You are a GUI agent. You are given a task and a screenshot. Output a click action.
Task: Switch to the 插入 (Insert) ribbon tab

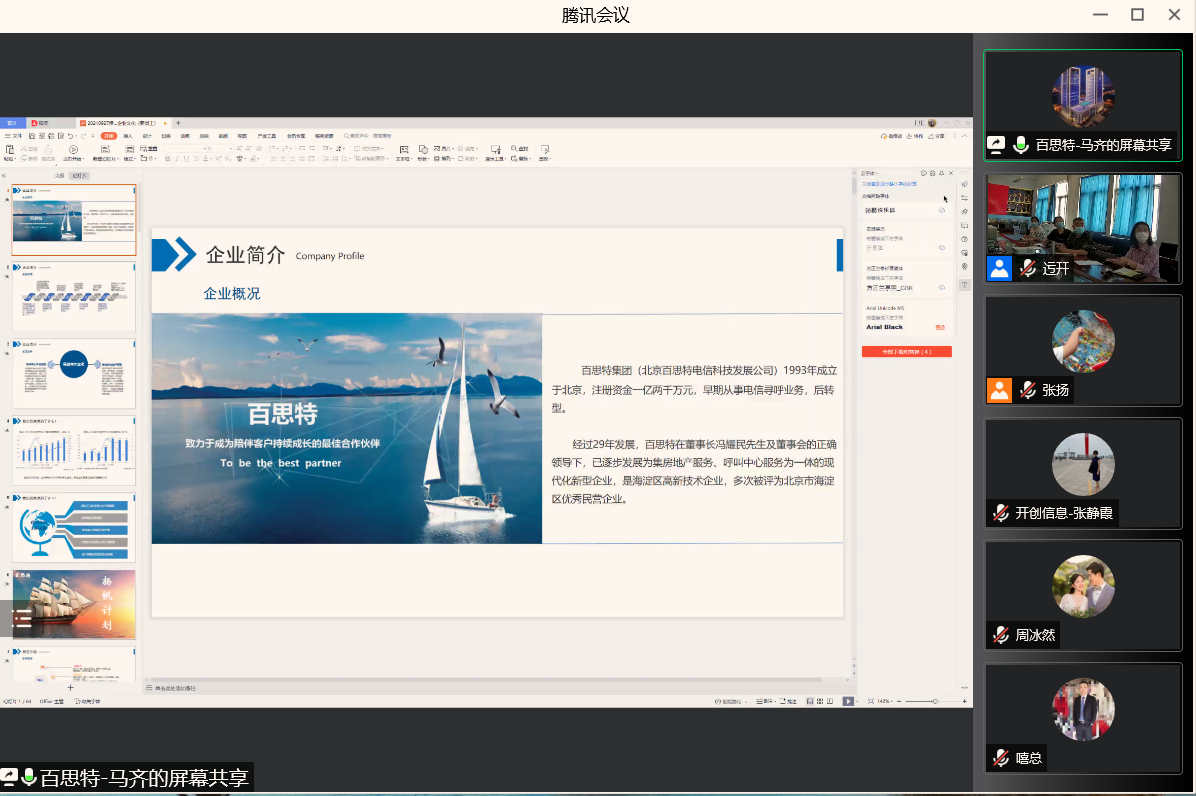click(x=127, y=136)
